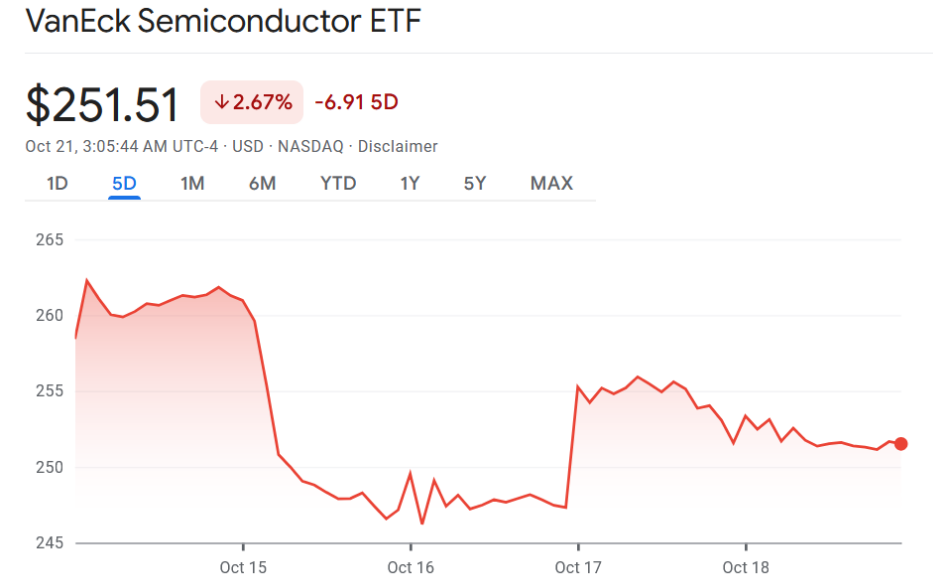933x587 pixels.
Task: Open the 1M time range tab
Action: (192, 183)
